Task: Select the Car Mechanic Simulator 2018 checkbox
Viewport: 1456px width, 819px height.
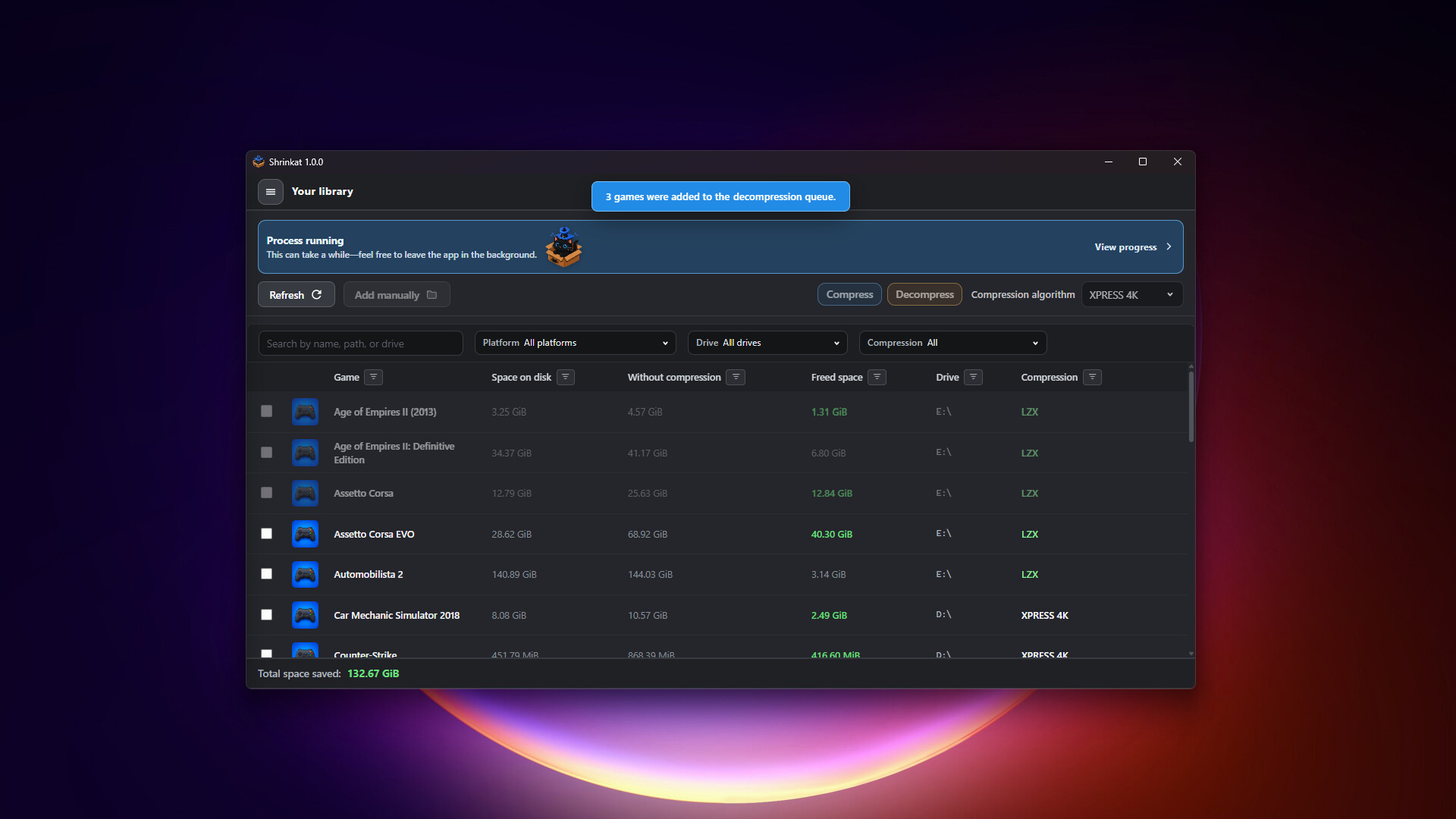Action: (x=266, y=614)
